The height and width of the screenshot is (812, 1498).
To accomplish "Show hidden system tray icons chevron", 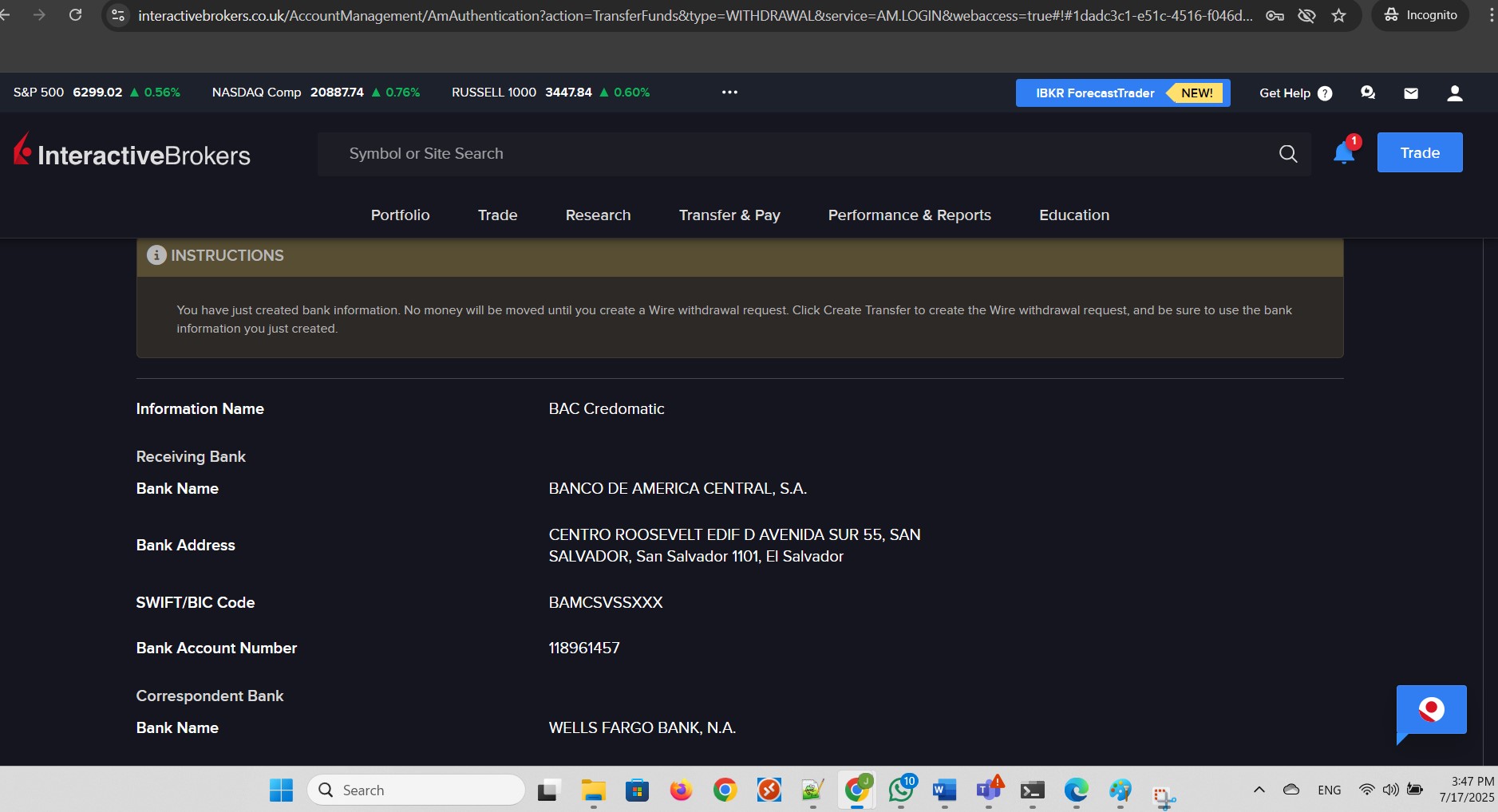I will [1259, 790].
